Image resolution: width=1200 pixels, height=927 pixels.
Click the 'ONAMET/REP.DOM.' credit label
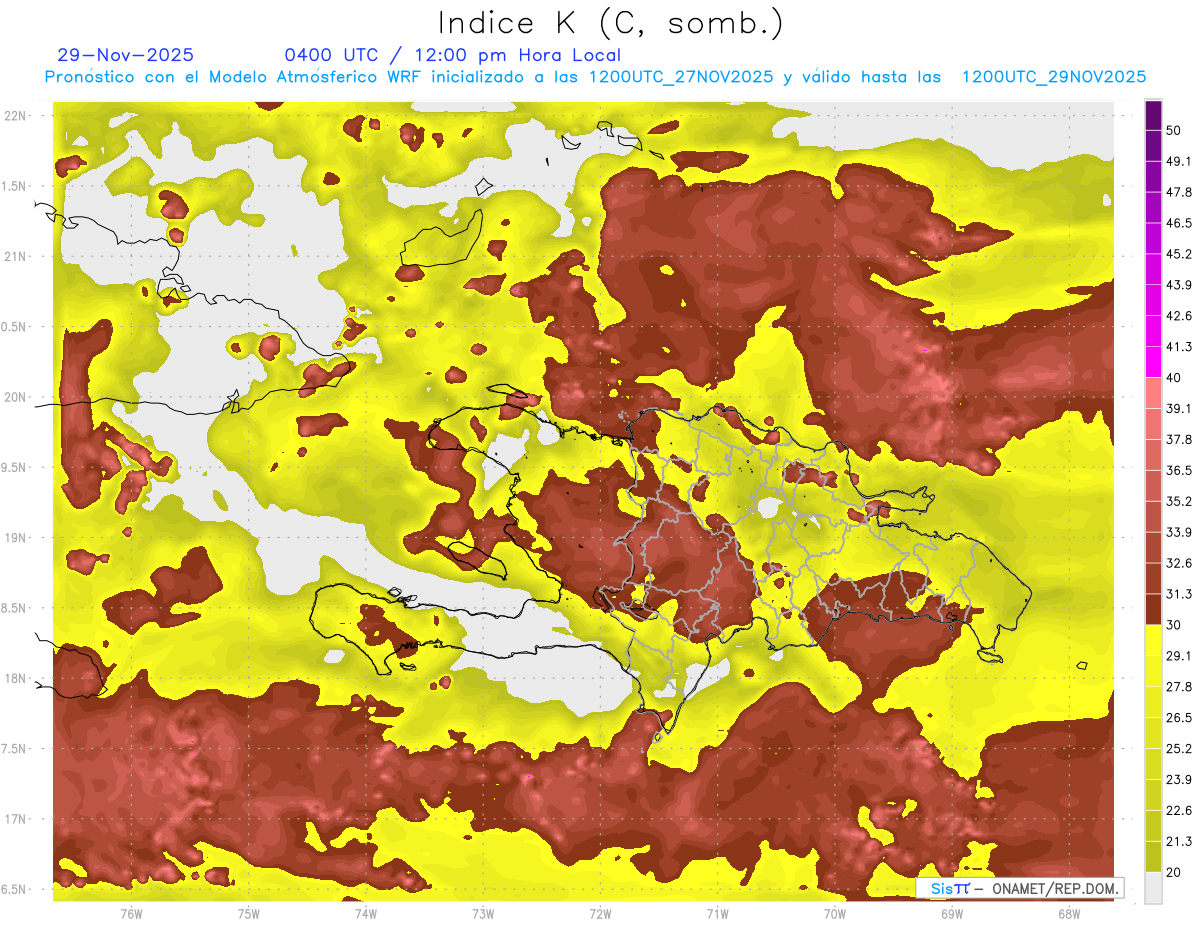point(1055,888)
